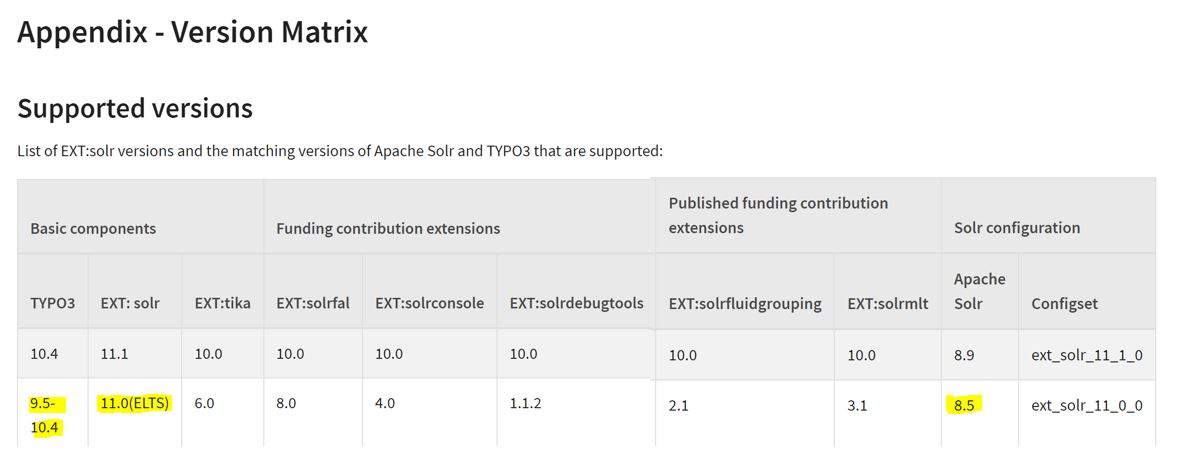Click the EXT: solr column header

tap(132, 302)
